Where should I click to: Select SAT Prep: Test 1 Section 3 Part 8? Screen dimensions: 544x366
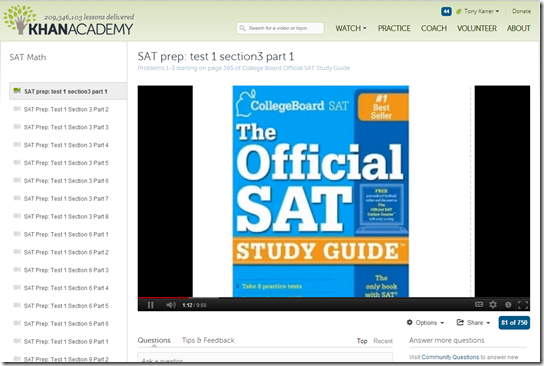point(66,216)
